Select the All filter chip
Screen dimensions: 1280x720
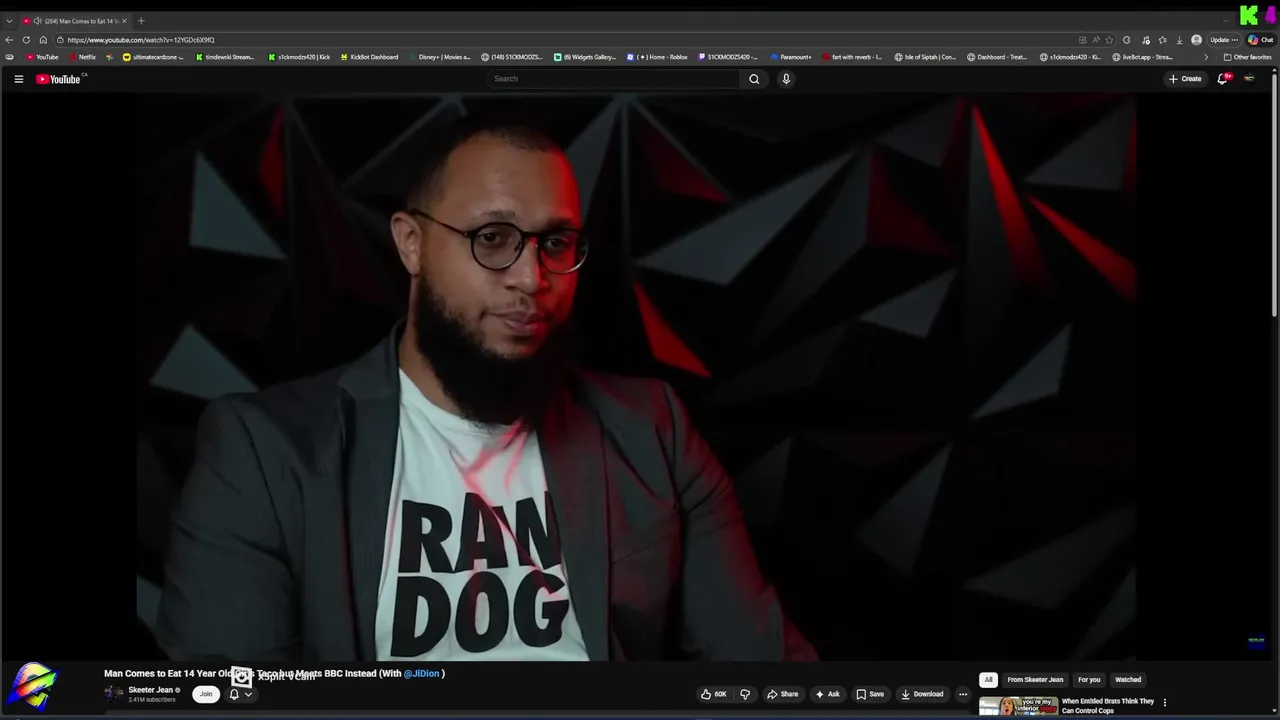pyautogui.click(x=988, y=680)
